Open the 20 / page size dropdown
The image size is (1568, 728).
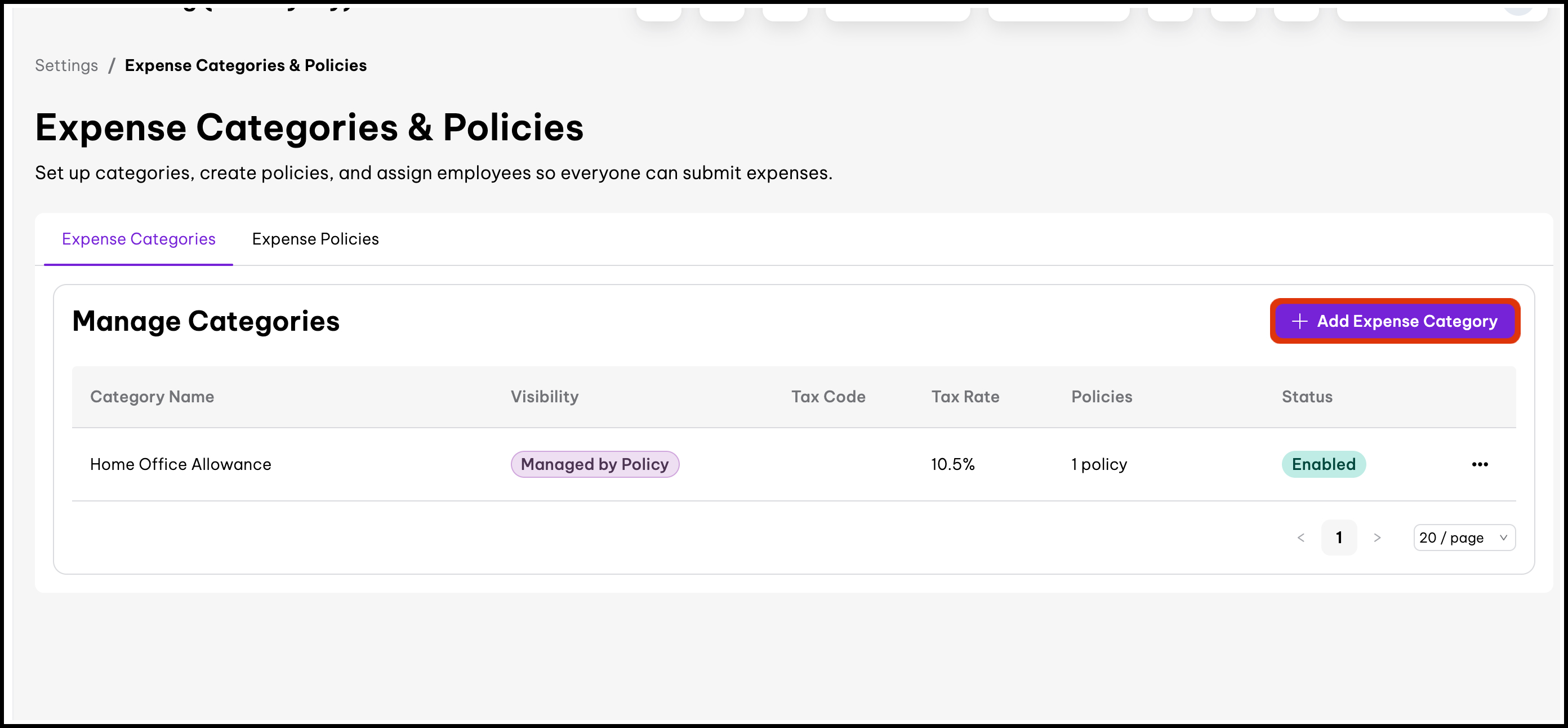[x=1464, y=538]
